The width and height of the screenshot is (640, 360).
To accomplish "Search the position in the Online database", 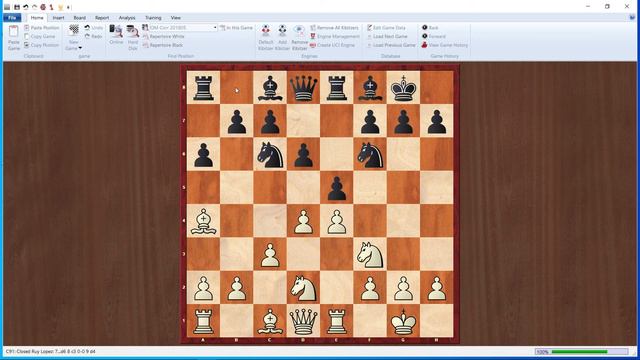I will tap(116, 35).
